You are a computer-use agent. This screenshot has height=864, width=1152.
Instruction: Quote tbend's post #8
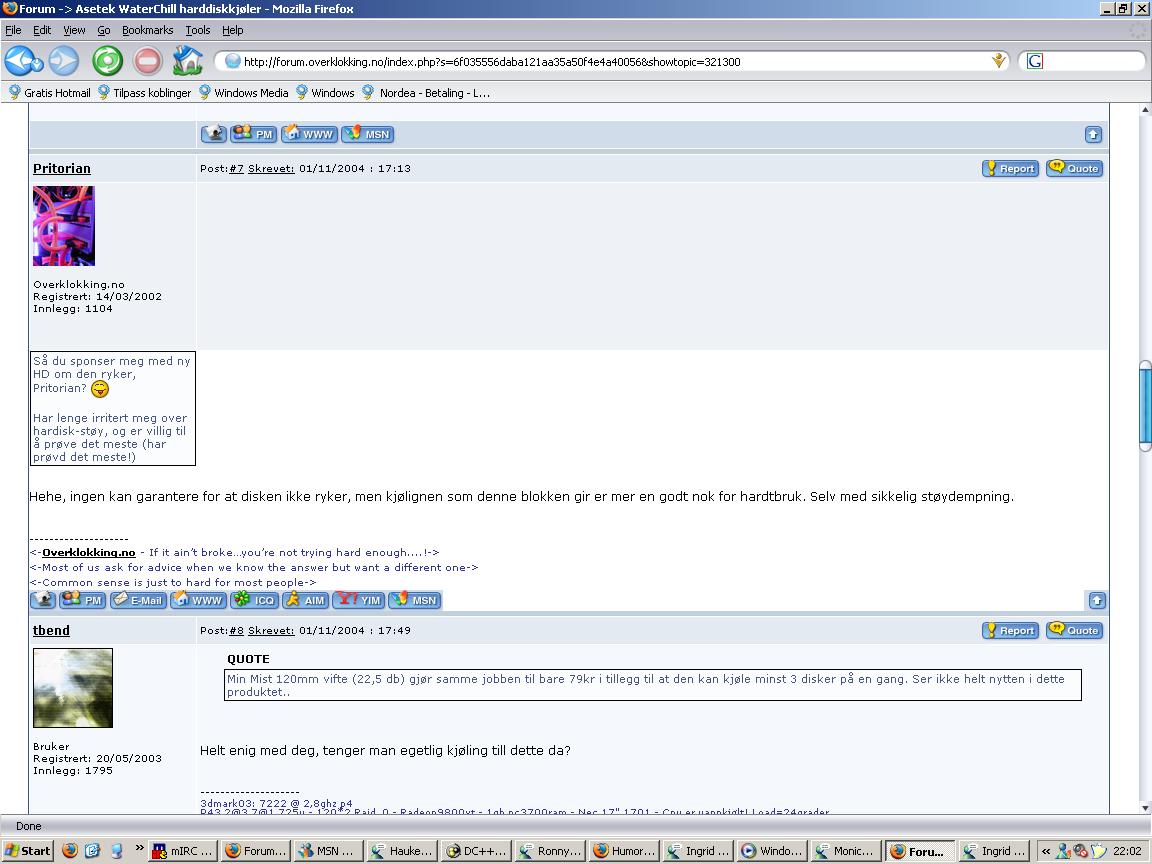coord(1074,630)
